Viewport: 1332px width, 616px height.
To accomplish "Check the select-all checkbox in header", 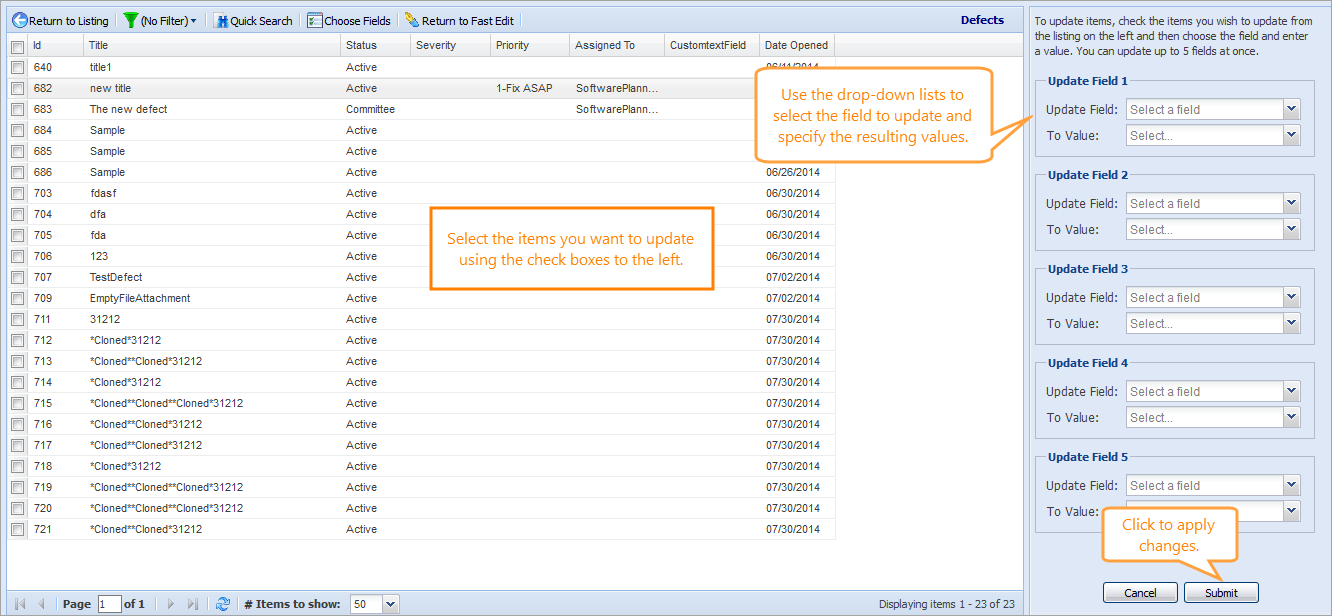I will click(x=17, y=46).
